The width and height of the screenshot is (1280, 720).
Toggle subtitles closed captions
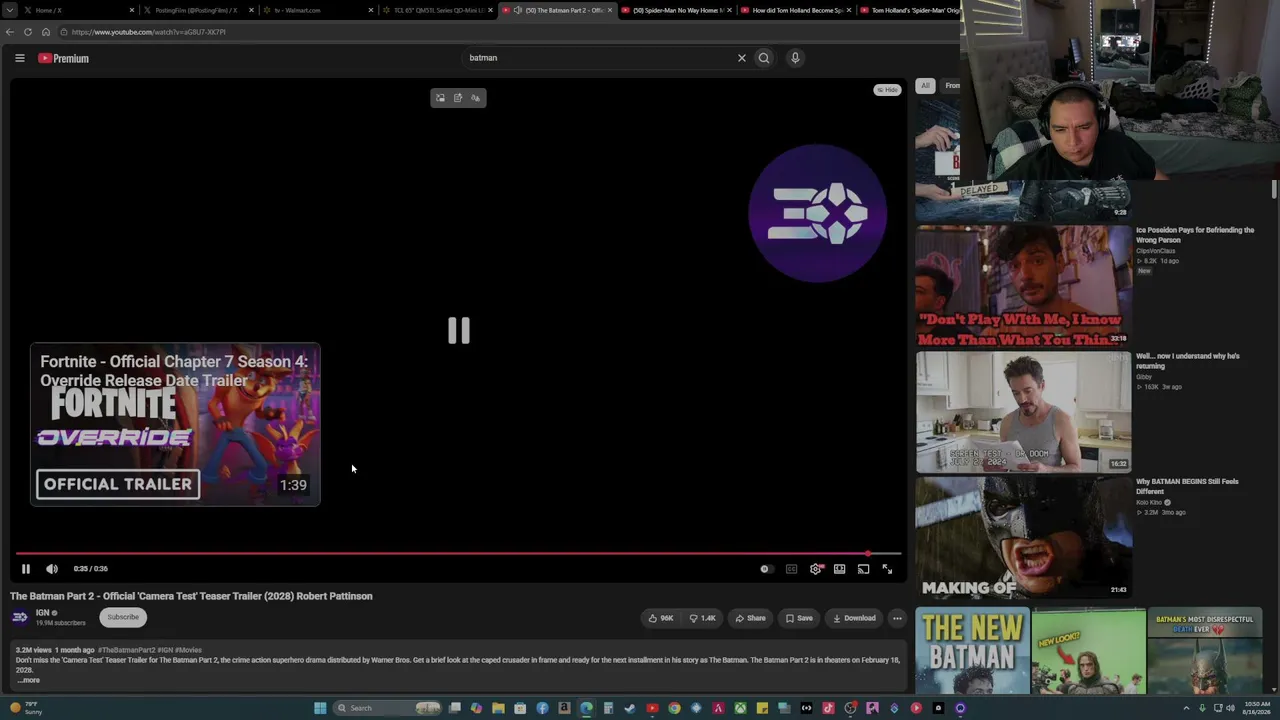tap(791, 569)
